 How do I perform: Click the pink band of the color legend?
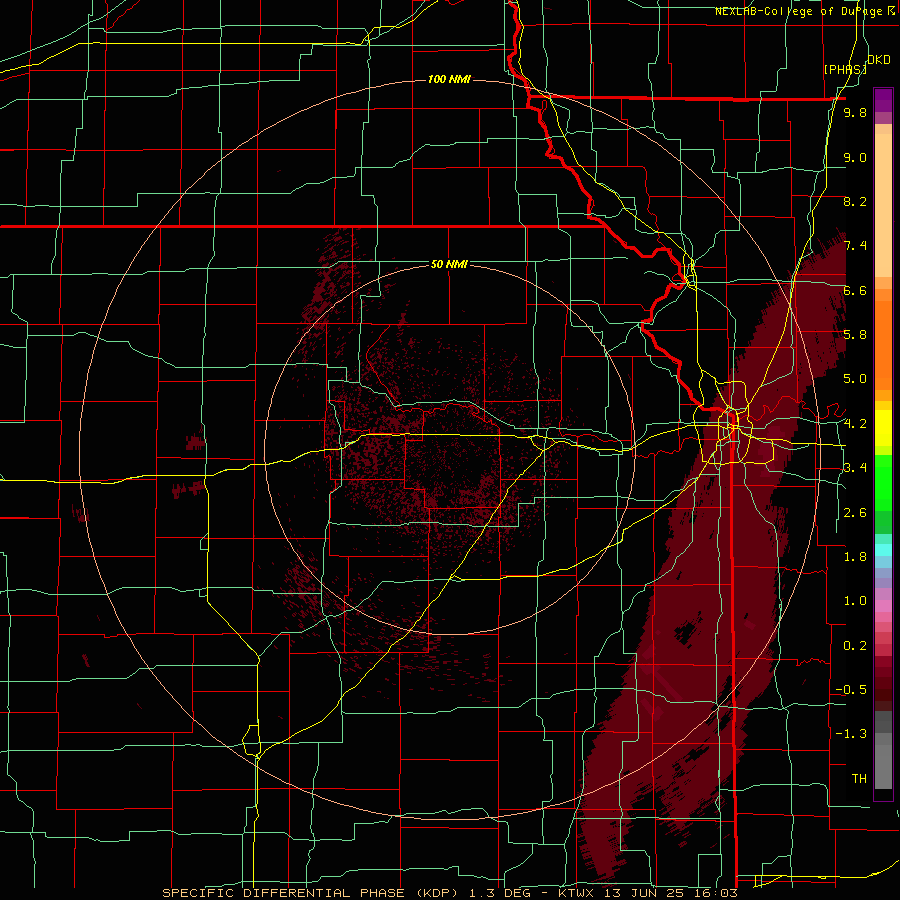(x=883, y=606)
